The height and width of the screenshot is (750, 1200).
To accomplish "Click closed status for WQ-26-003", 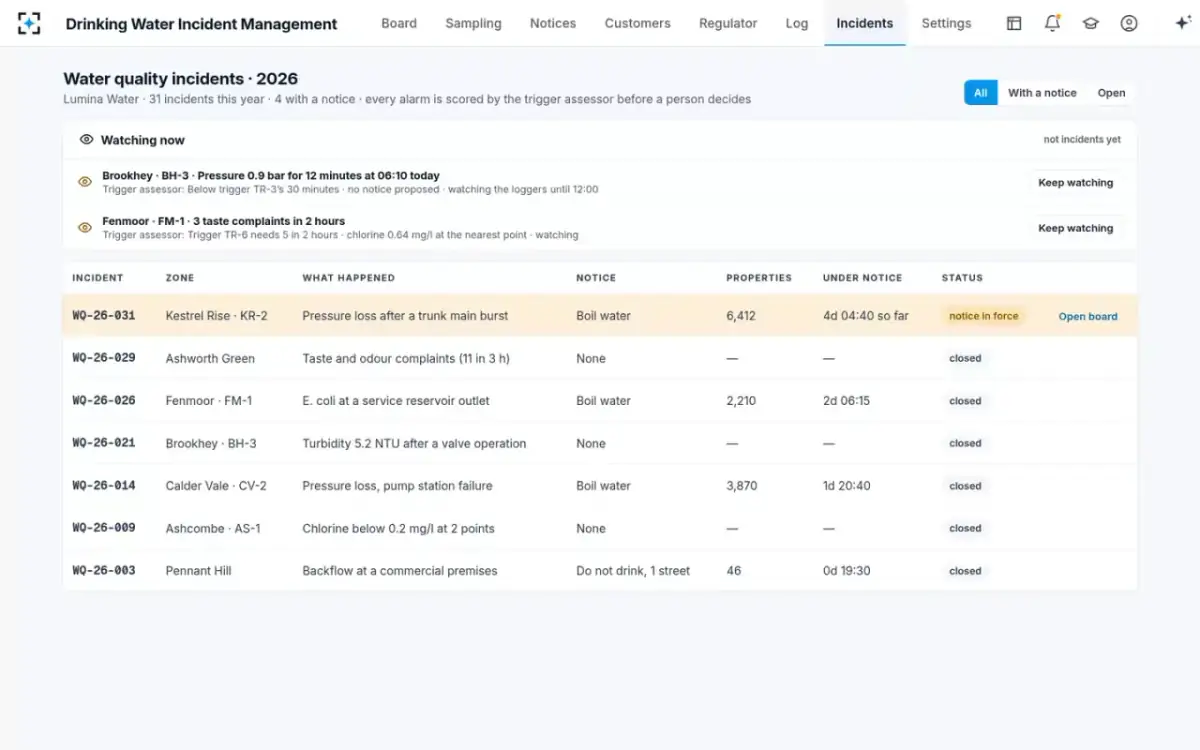I will point(965,571).
